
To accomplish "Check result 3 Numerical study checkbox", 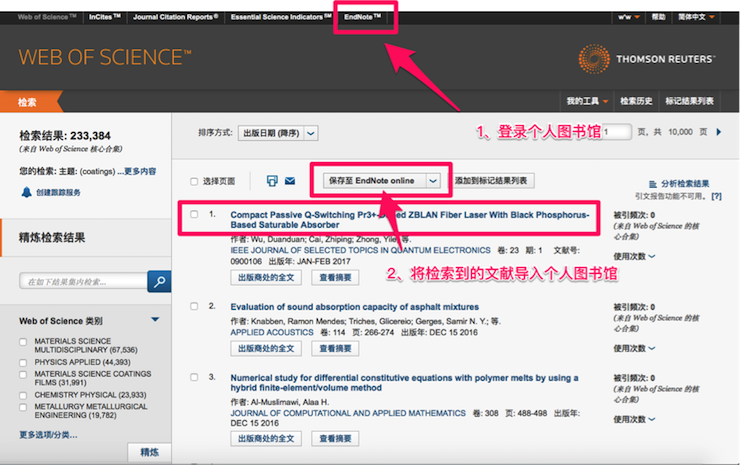I will tap(194, 377).
